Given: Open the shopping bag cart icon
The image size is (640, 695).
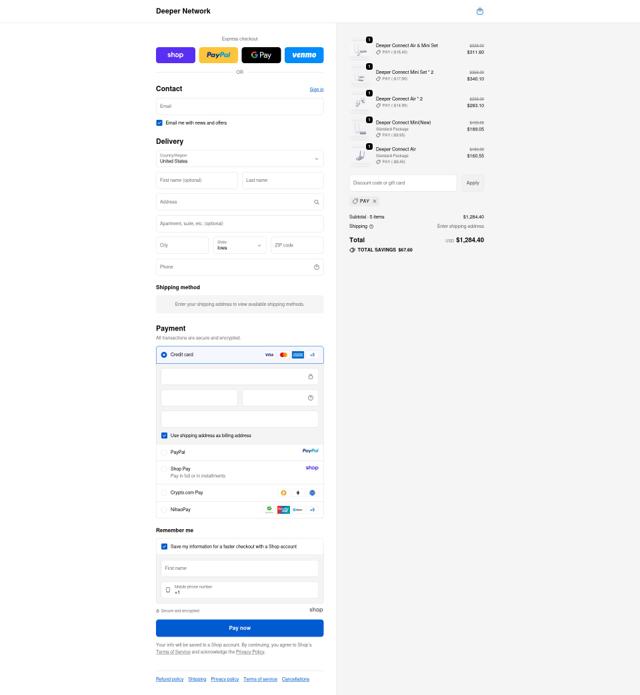Looking at the screenshot, I should click(x=480, y=12).
